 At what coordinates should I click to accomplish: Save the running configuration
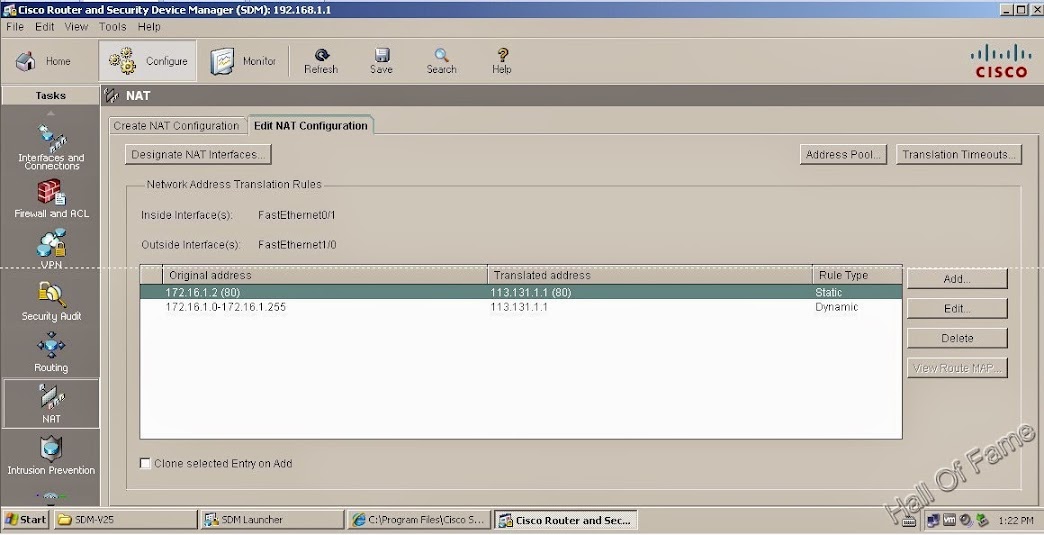[x=382, y=61]
